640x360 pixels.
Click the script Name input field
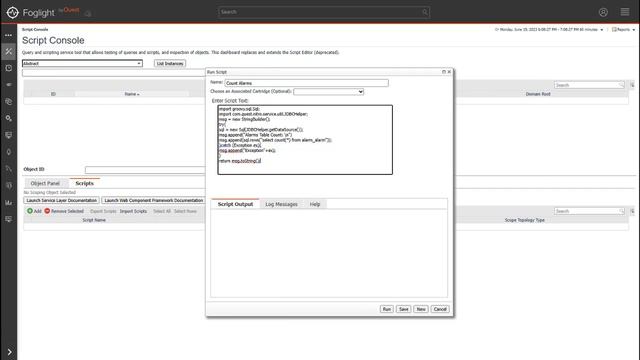[x=307, y=83]
